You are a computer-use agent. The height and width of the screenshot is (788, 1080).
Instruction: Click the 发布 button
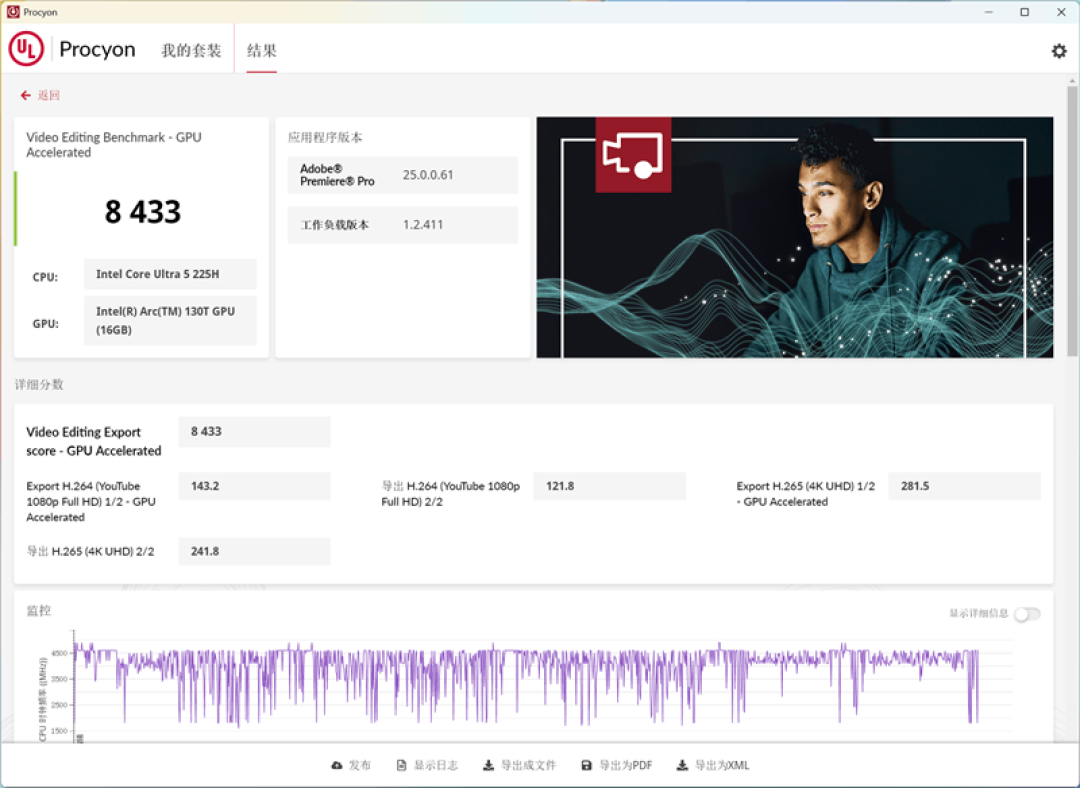pos(351,765)
